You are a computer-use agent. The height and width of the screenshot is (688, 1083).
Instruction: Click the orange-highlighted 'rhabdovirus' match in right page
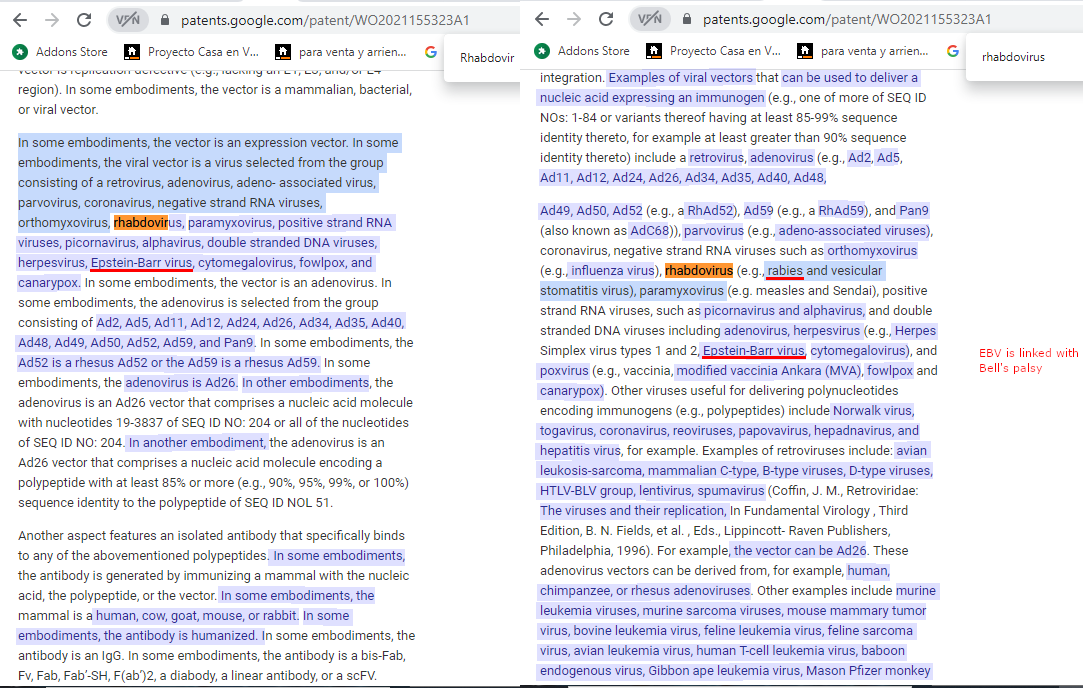[x=699, y=271]
